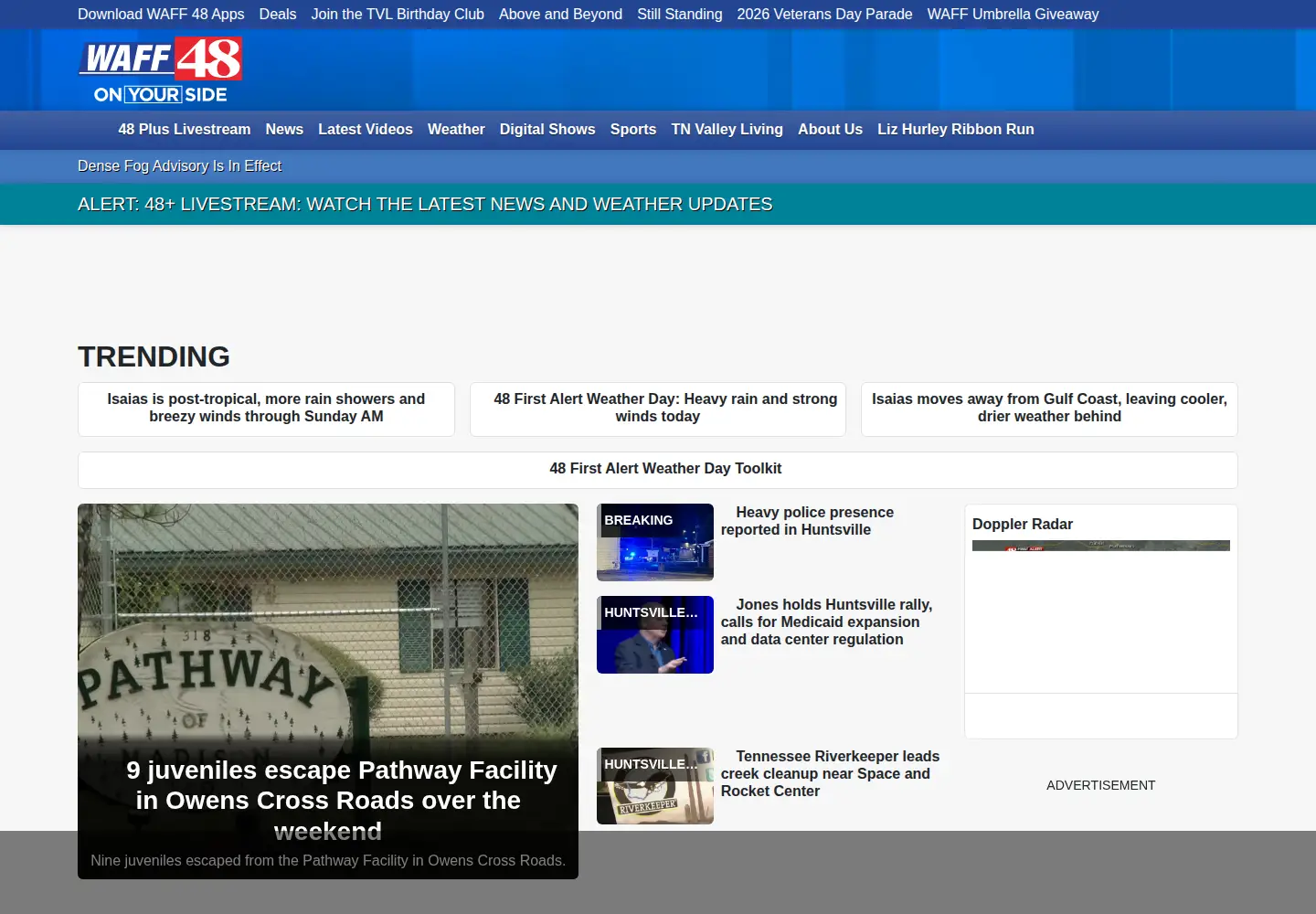The image size is (1316, 914).
Task: Open trending 48 First Alert Weather Day story
Action: click(658, 409)
